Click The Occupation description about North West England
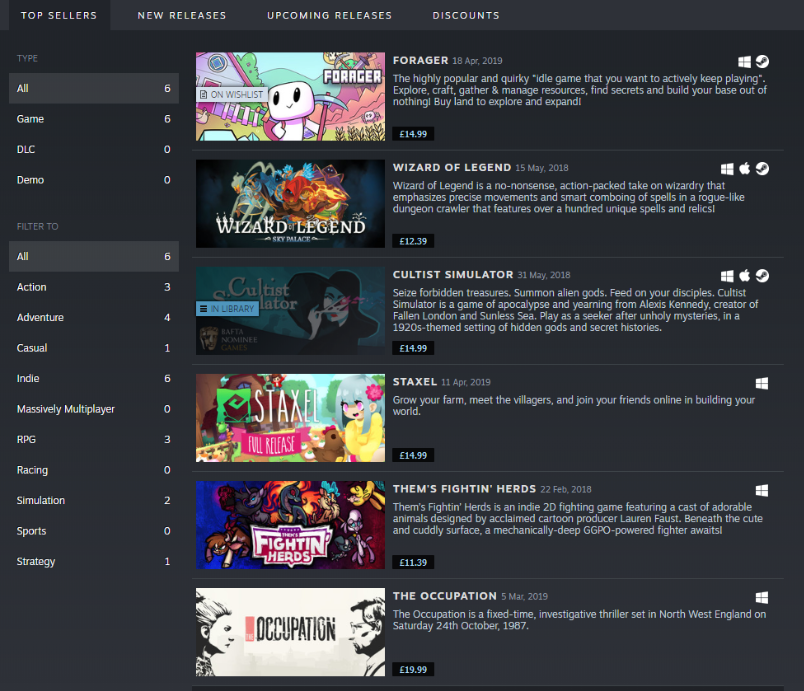The height and width of the screenshot is (691, 804). point(579,620)
